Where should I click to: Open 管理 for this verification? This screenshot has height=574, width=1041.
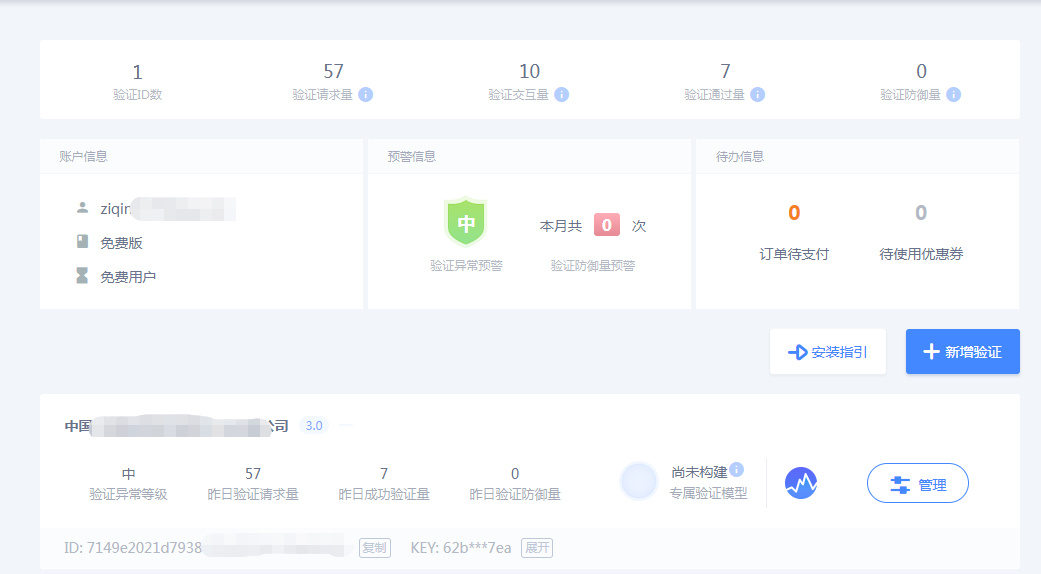click(x=917, y=484)
